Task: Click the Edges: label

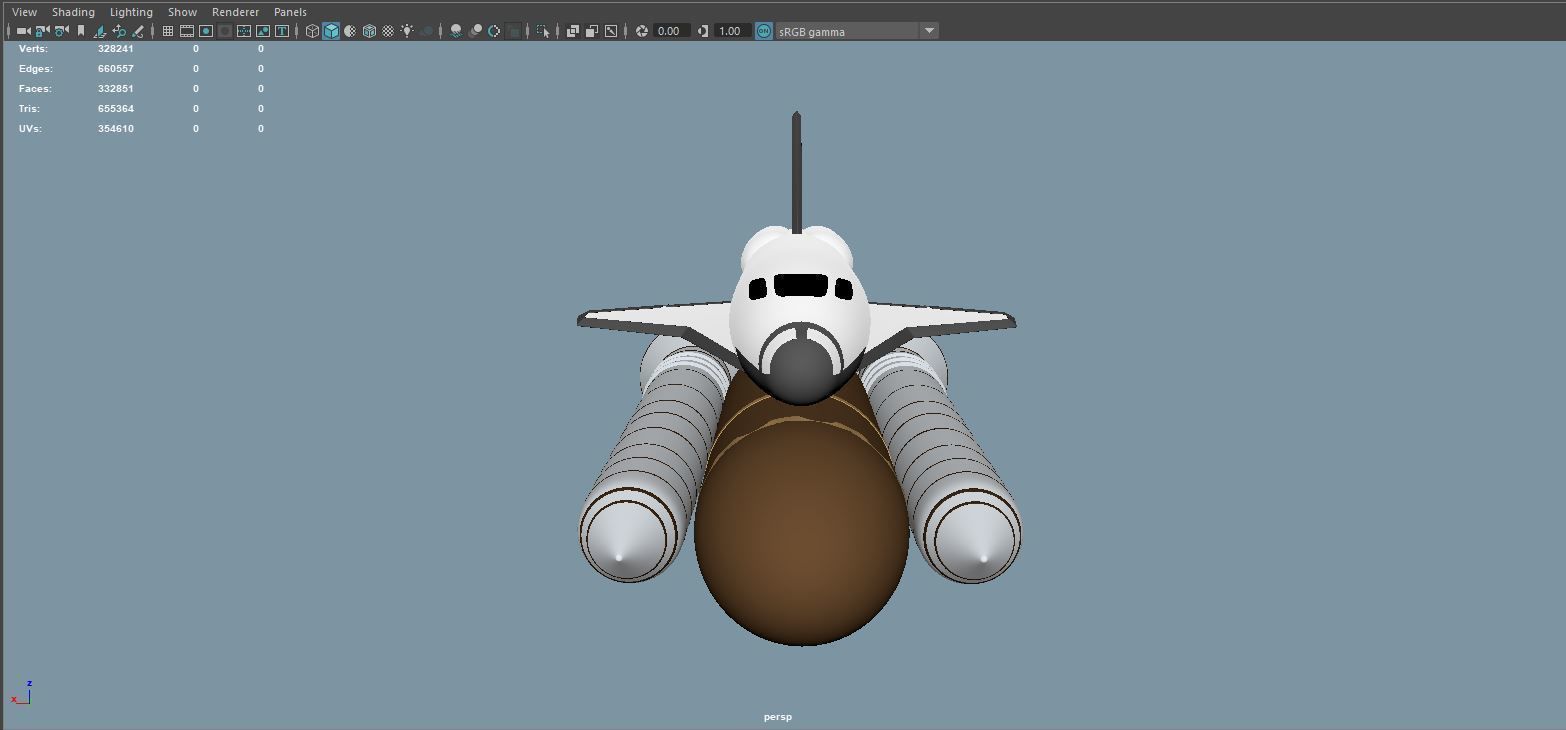Action: coord(36,68)
